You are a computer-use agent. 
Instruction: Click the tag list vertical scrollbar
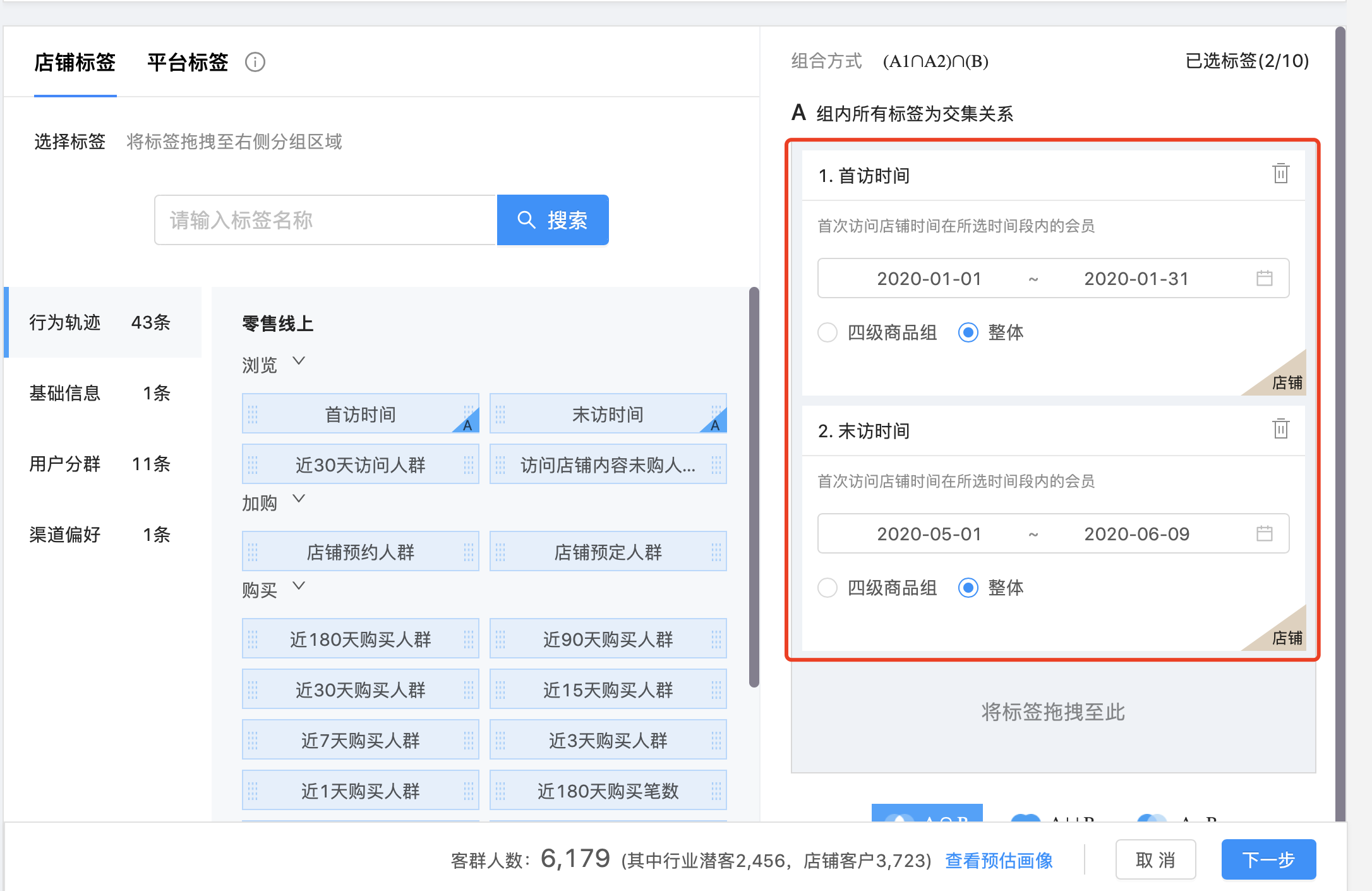754,487
